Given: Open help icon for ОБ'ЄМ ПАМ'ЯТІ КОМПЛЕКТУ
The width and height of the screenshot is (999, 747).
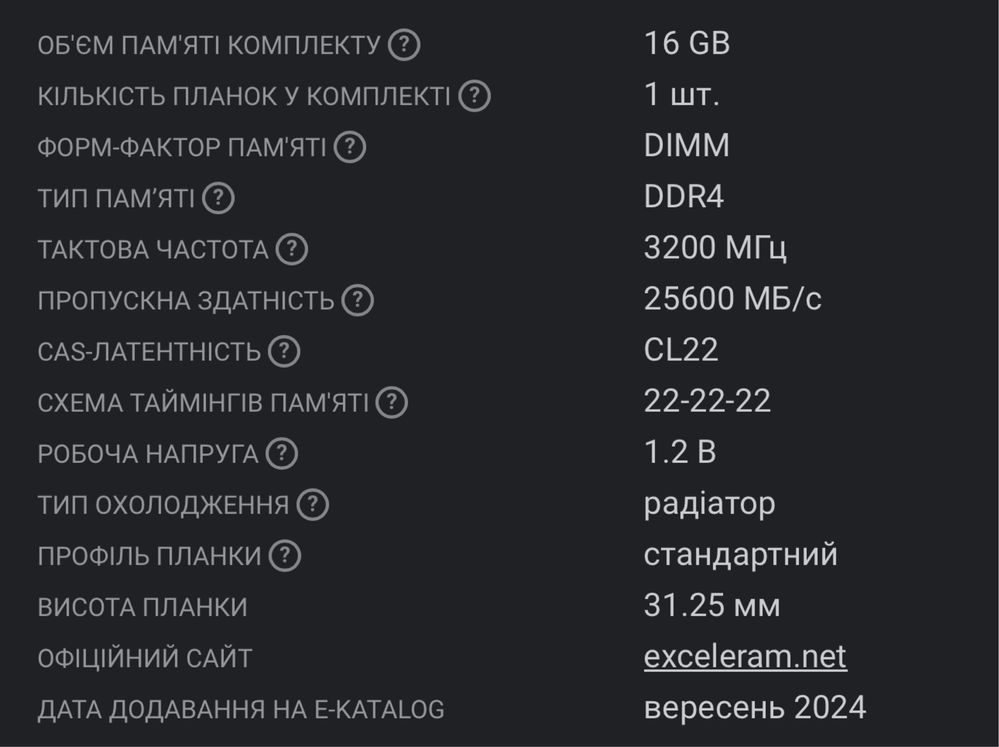Looking at the screenshot, I should click(404, 45).
